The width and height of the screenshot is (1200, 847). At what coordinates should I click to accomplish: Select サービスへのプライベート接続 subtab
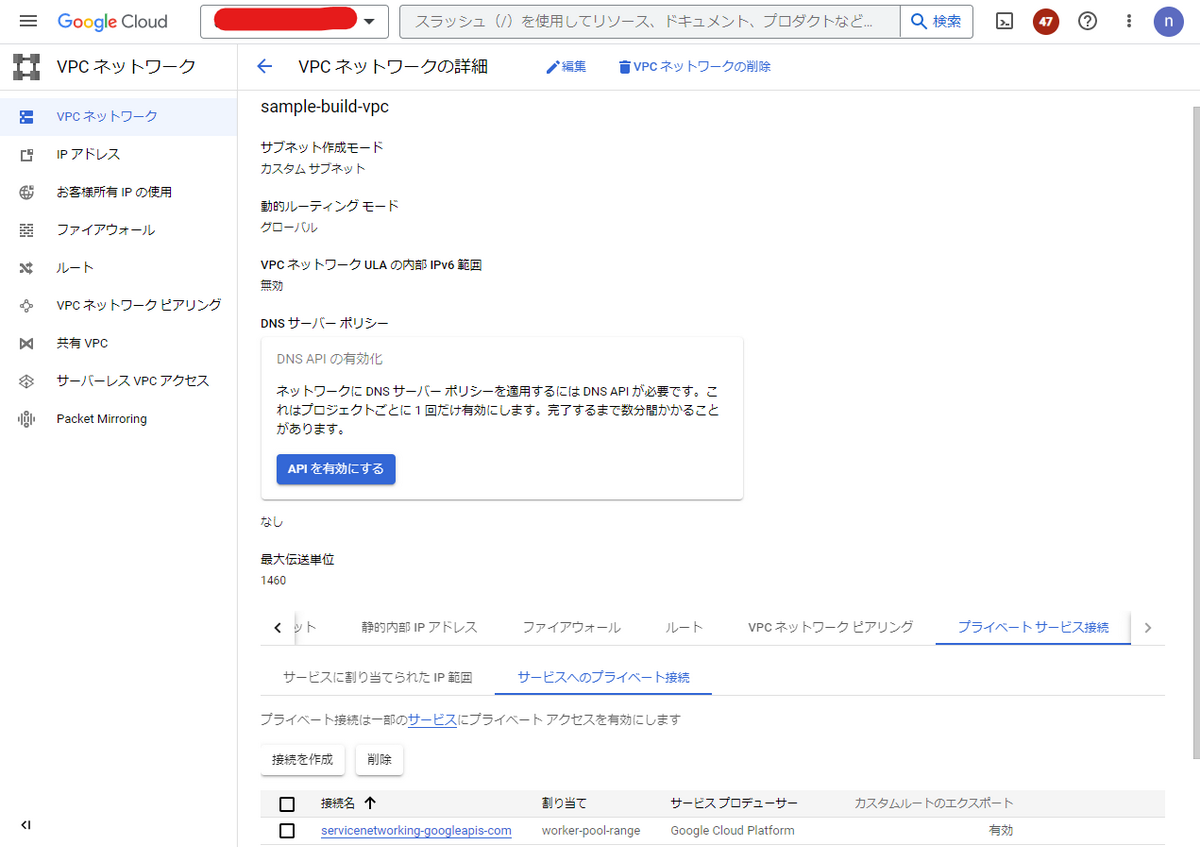pyautogui.click(x=603, y=677)
